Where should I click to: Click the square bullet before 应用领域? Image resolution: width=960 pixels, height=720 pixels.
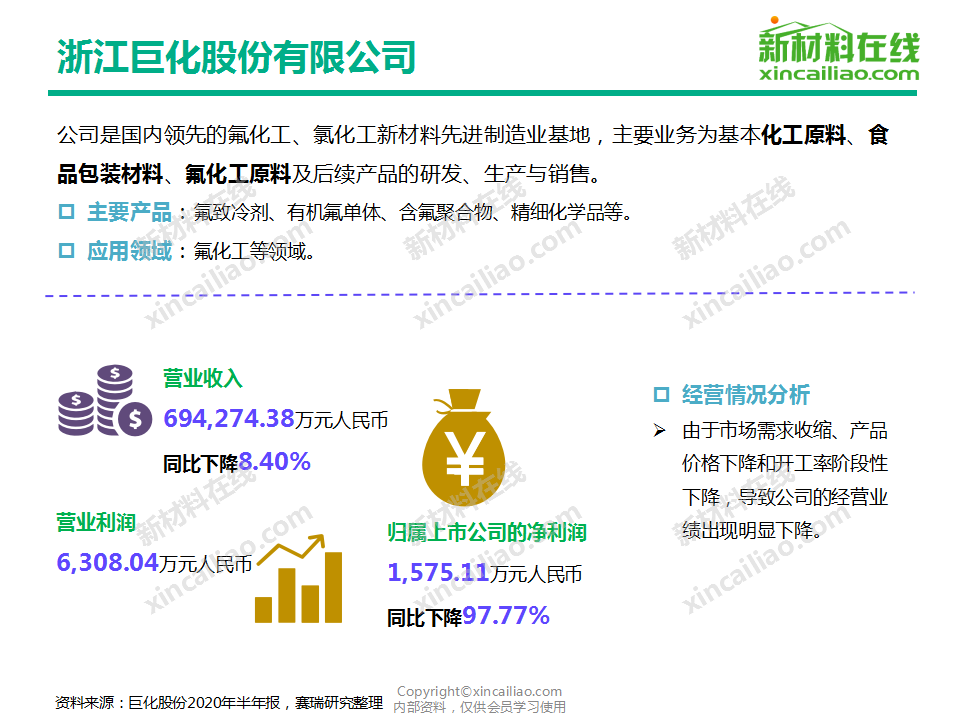pyautogui.click(x=66, y=250)
